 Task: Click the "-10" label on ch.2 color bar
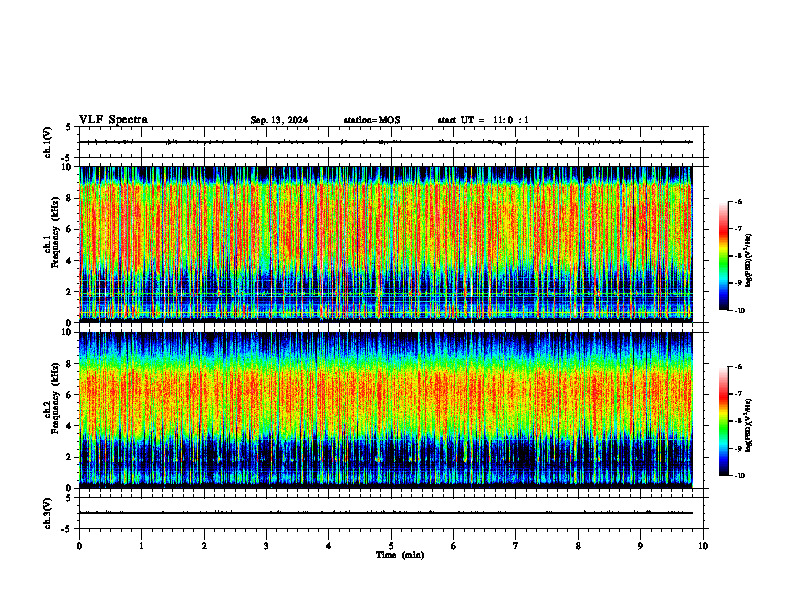click(740, 476)
